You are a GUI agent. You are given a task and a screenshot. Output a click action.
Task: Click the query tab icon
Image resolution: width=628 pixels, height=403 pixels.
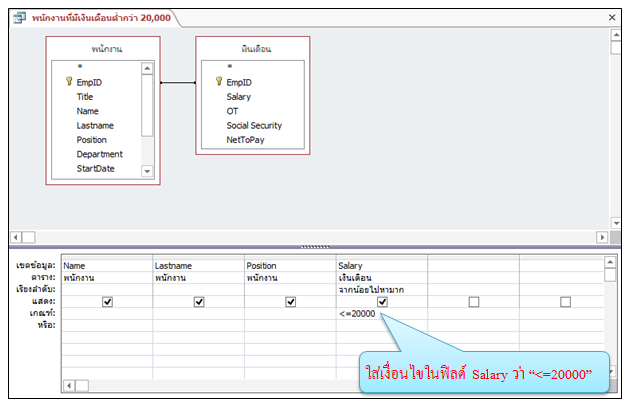click(x=19, y=18)
